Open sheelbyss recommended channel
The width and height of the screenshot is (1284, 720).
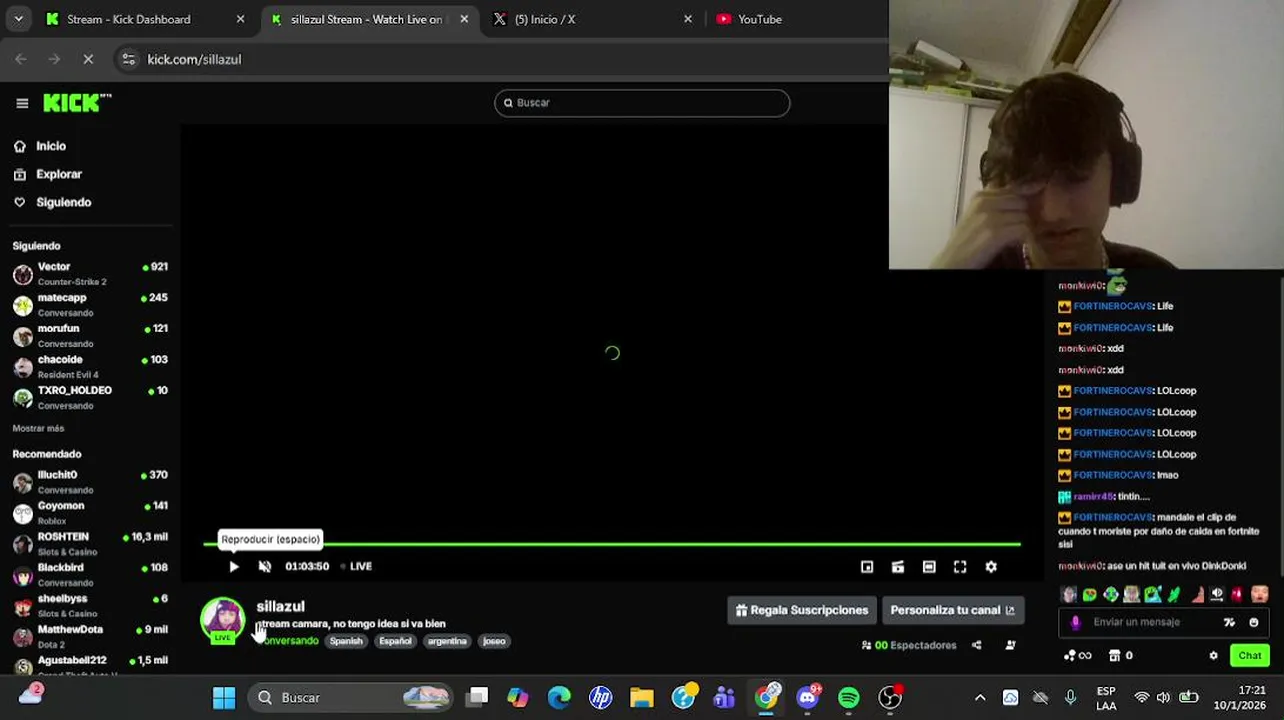[90, 606]
